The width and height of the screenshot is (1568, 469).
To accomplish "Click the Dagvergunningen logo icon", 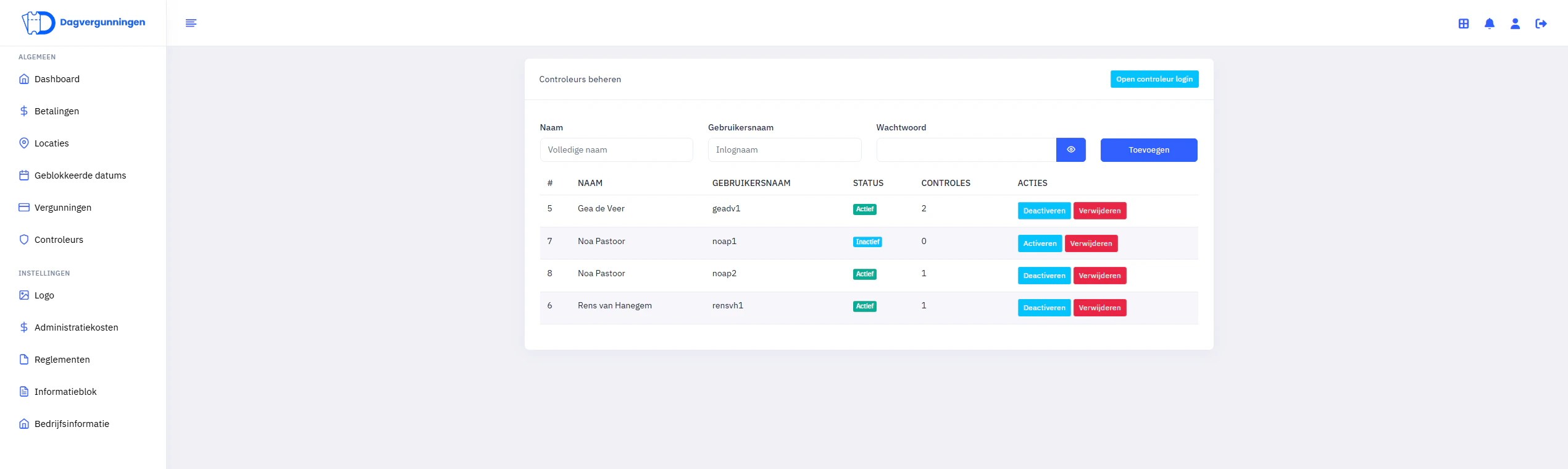I will point(38,23).
